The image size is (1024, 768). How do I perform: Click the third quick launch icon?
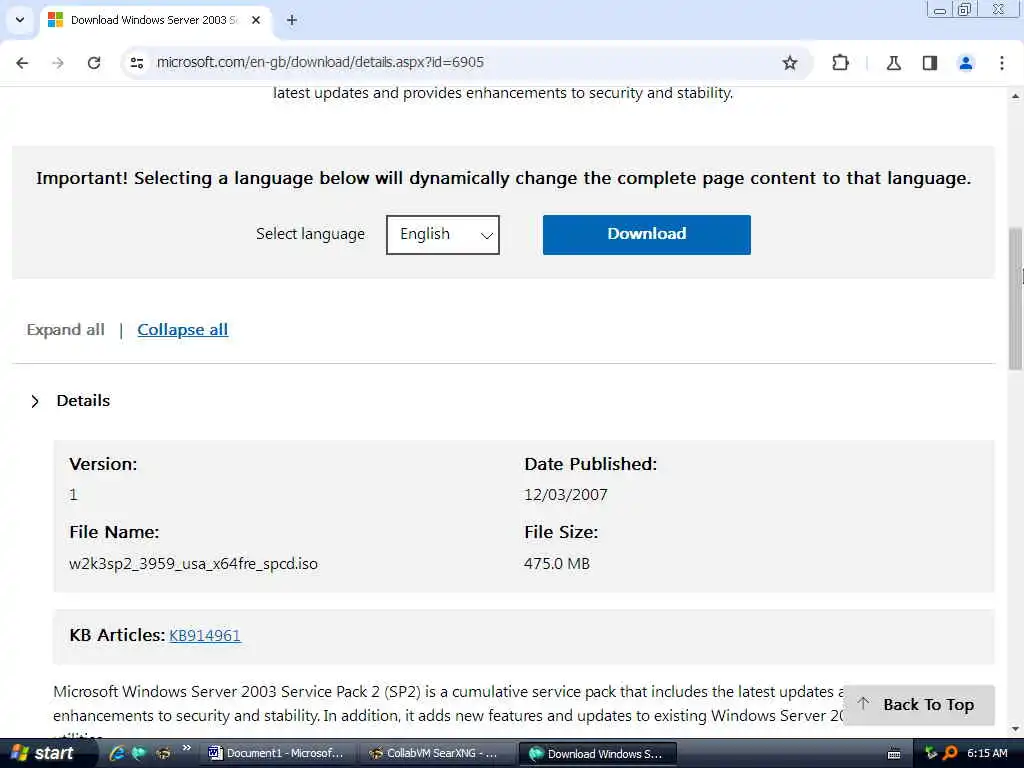[163, 753]
